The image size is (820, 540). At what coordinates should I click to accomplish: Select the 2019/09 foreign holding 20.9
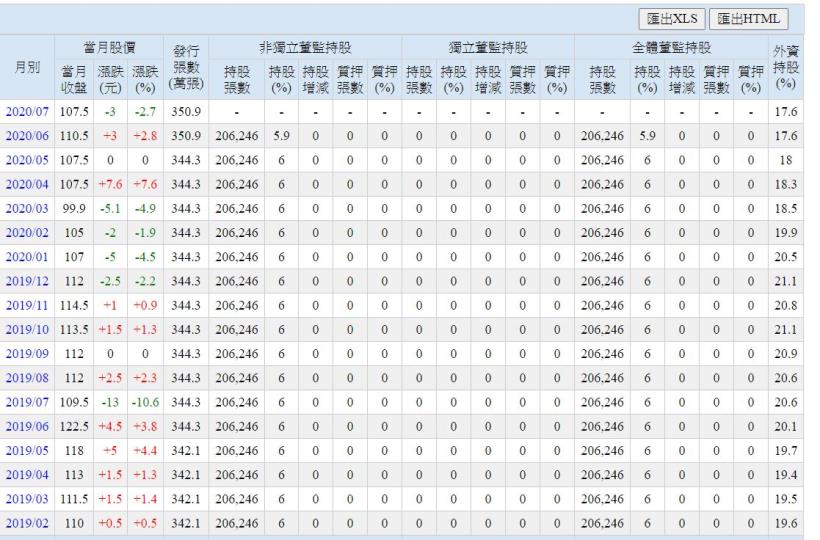[x=785, y=354]
